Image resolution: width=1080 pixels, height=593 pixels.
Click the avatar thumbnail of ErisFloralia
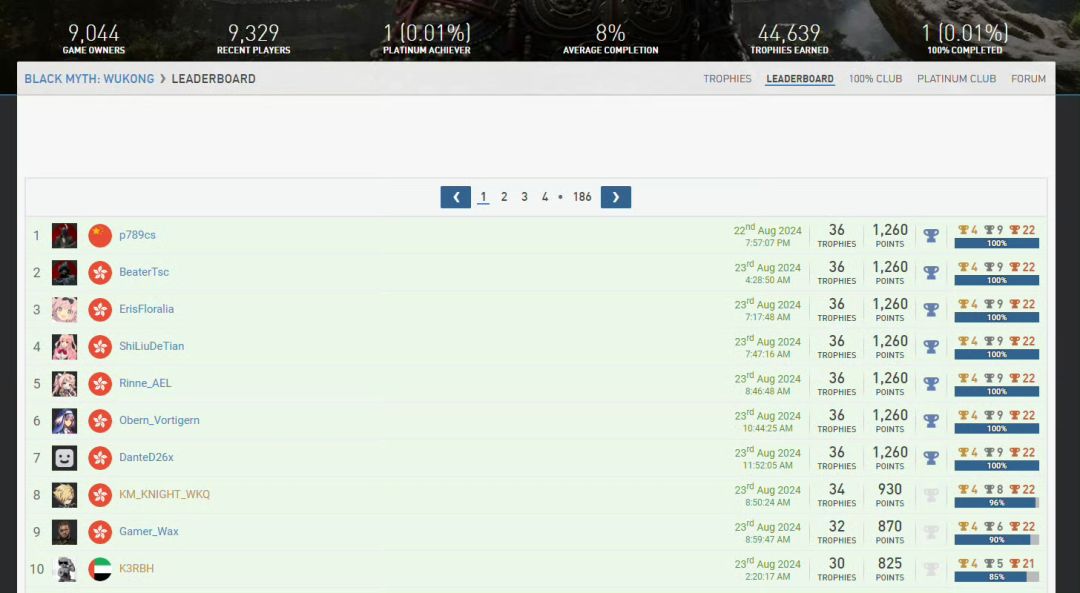64,310
